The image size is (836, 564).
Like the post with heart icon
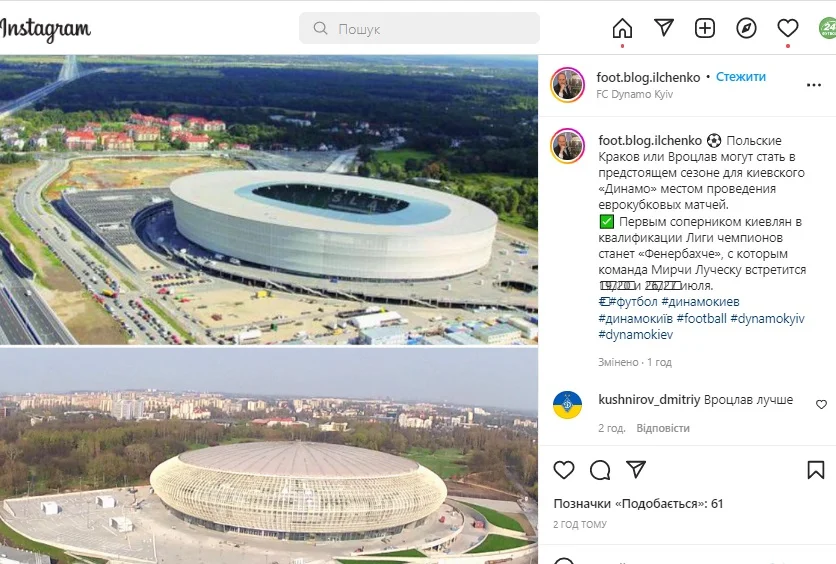(x=564, y=470)
